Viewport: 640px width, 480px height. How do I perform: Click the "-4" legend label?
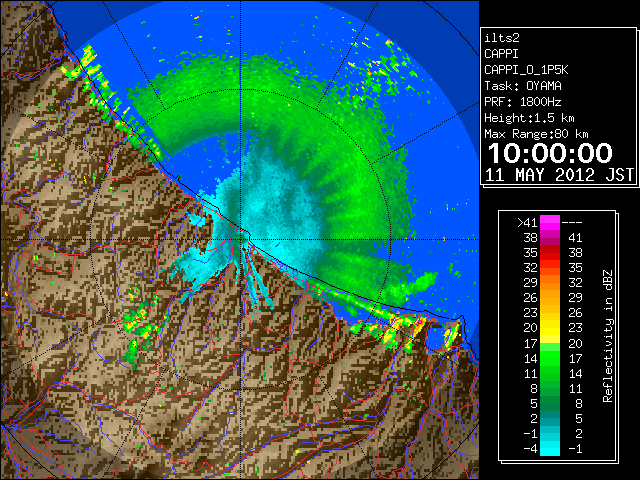click(530, 448)
